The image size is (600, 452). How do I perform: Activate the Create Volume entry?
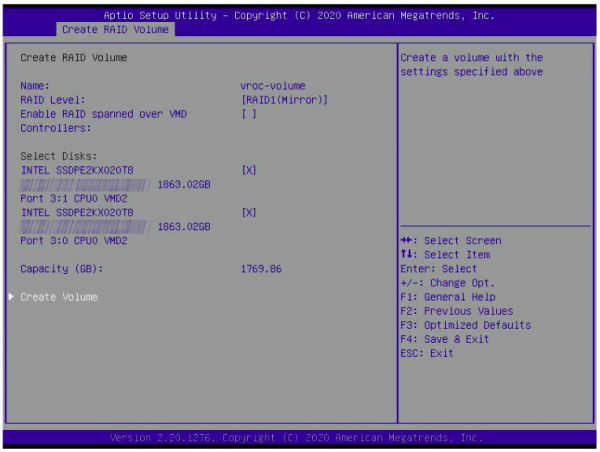click(x=59, y=297)
